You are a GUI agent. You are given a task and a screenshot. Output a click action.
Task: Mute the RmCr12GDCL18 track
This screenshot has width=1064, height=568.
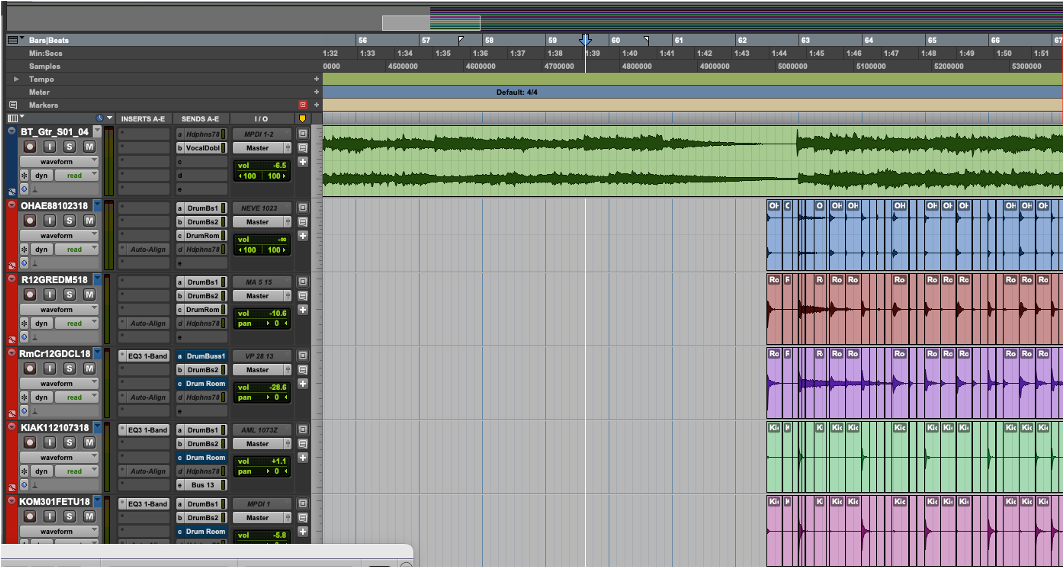click(x=89, y=368)
